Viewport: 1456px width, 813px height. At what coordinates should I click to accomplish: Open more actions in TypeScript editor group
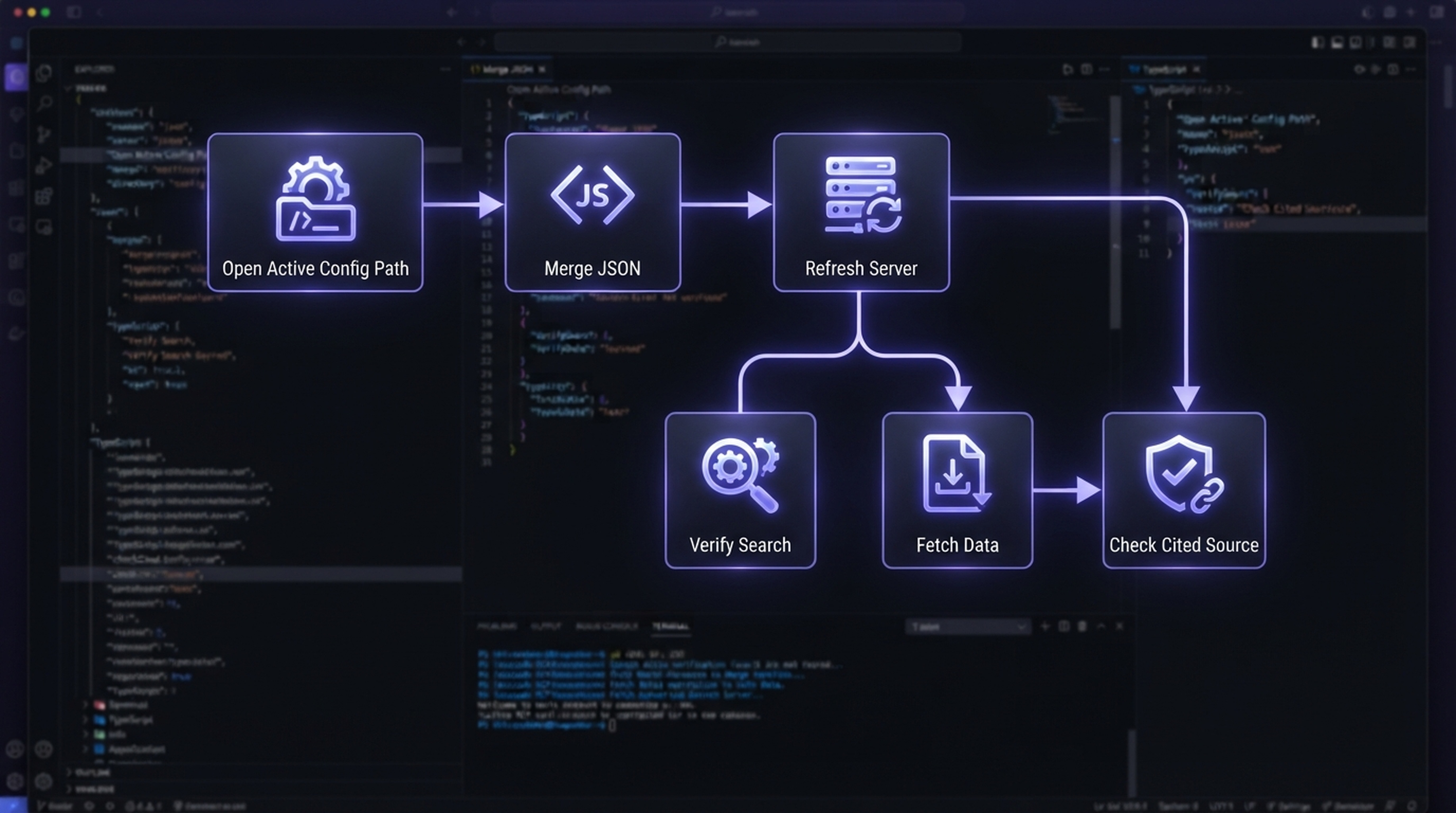pos(1411,69)
